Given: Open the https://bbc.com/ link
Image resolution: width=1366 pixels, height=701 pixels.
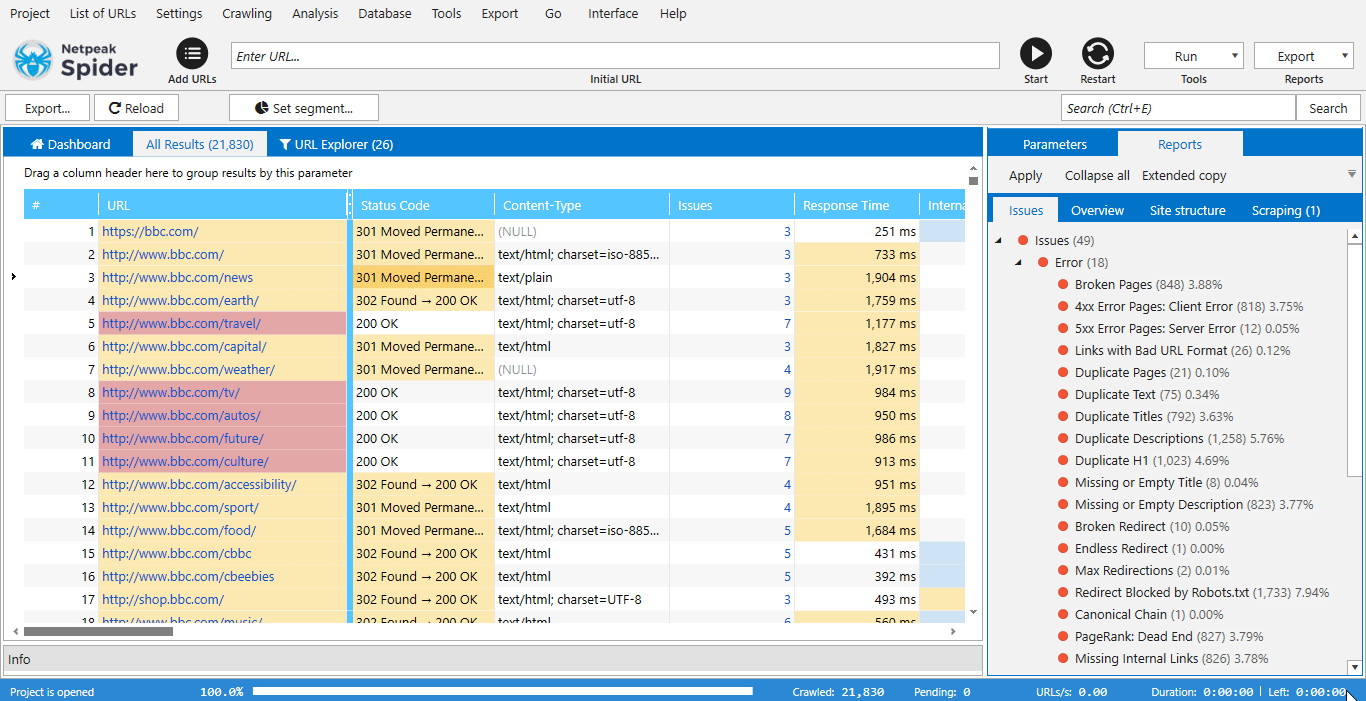Looking at the screenshot, I should 150,231.
